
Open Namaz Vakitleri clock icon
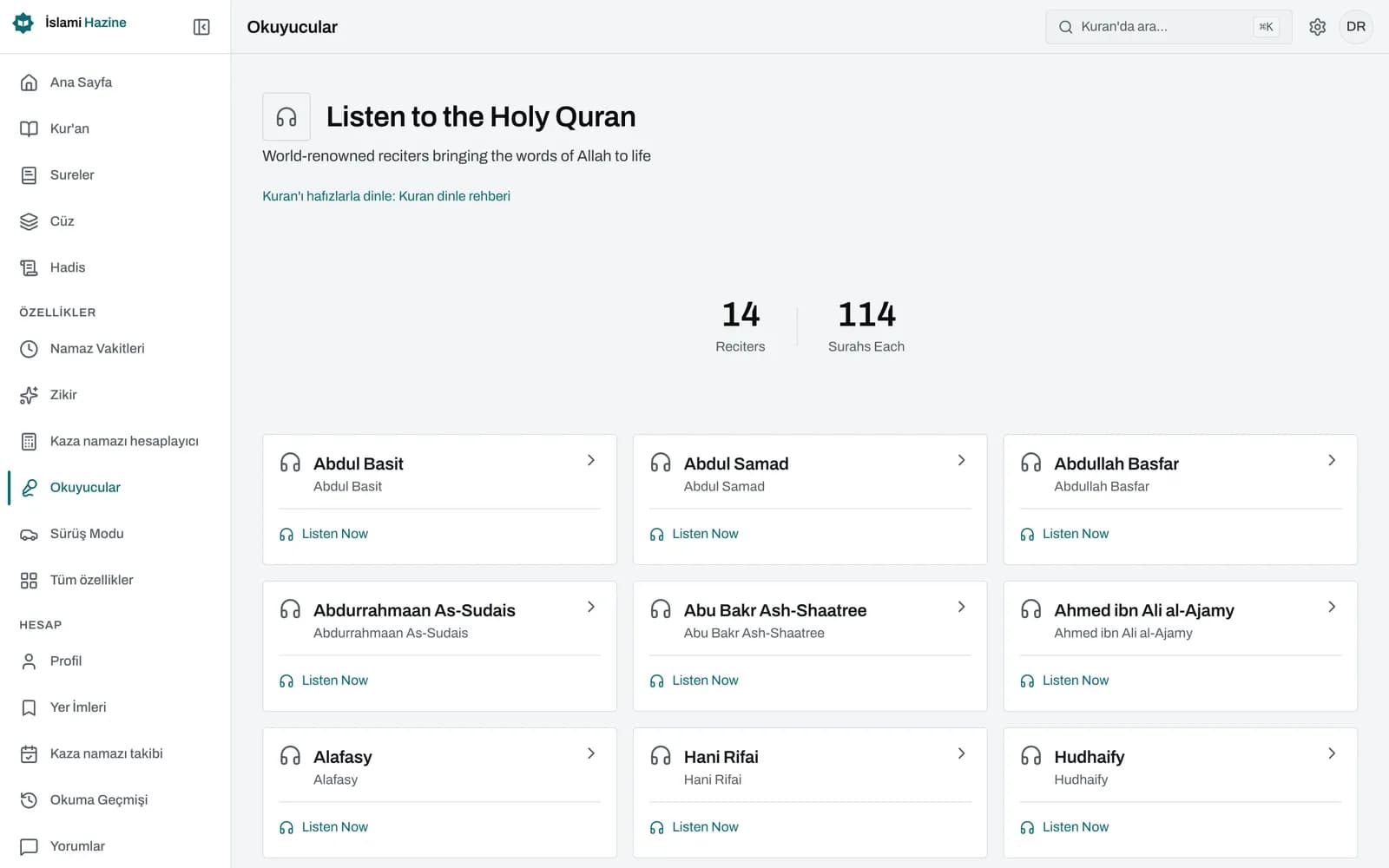pyautogui.click(x=29, y=349)
